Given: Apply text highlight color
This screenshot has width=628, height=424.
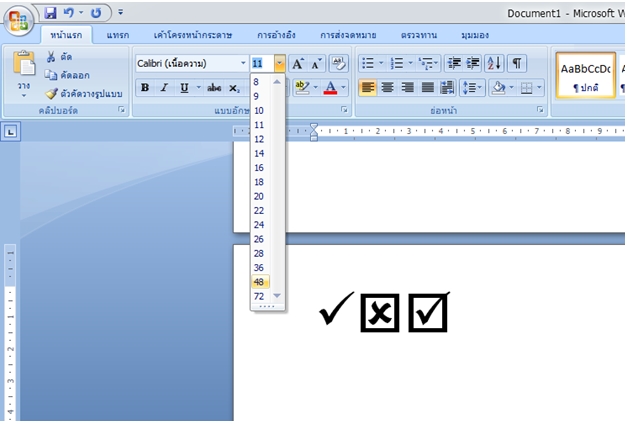Looking at the screenshot, I should pos(302,88).
